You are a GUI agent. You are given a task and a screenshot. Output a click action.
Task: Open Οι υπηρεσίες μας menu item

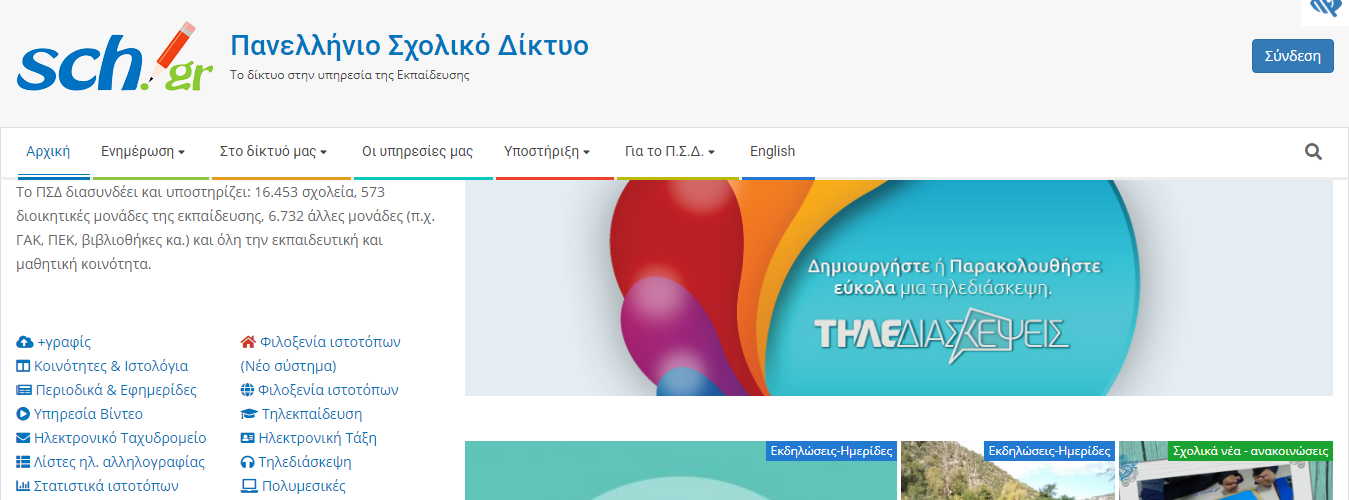tap(417, 152)
